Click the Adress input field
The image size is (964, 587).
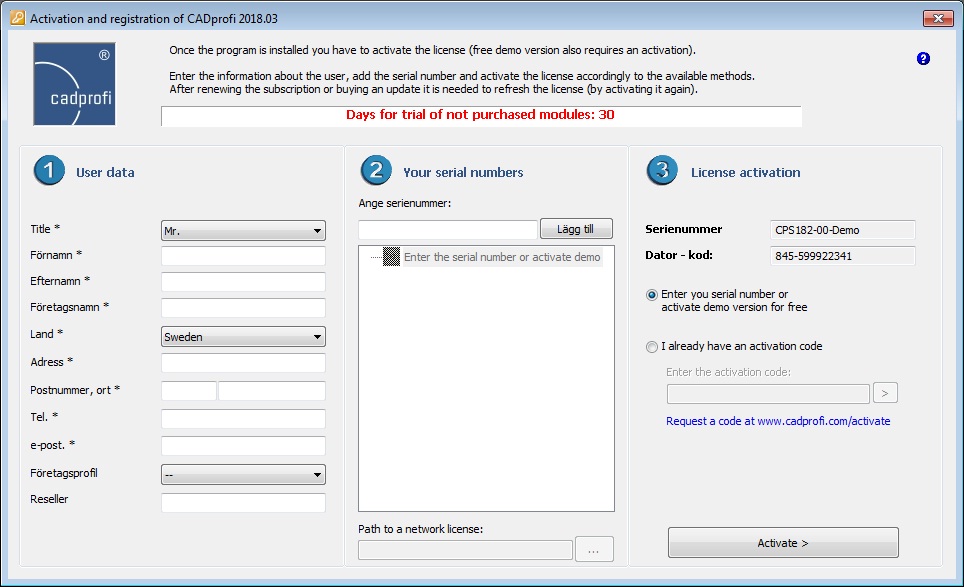(x=243, y=363)
